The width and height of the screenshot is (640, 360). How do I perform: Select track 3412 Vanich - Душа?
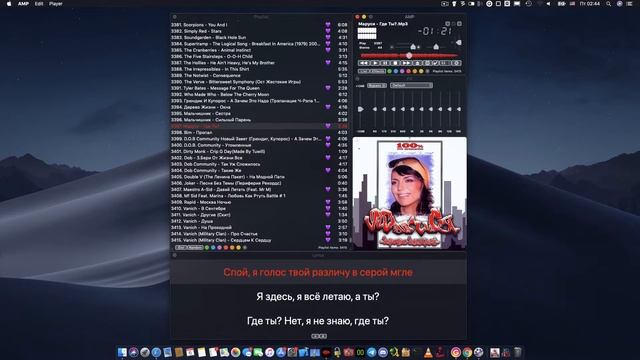pyautogui.click(x=260, y=221)
